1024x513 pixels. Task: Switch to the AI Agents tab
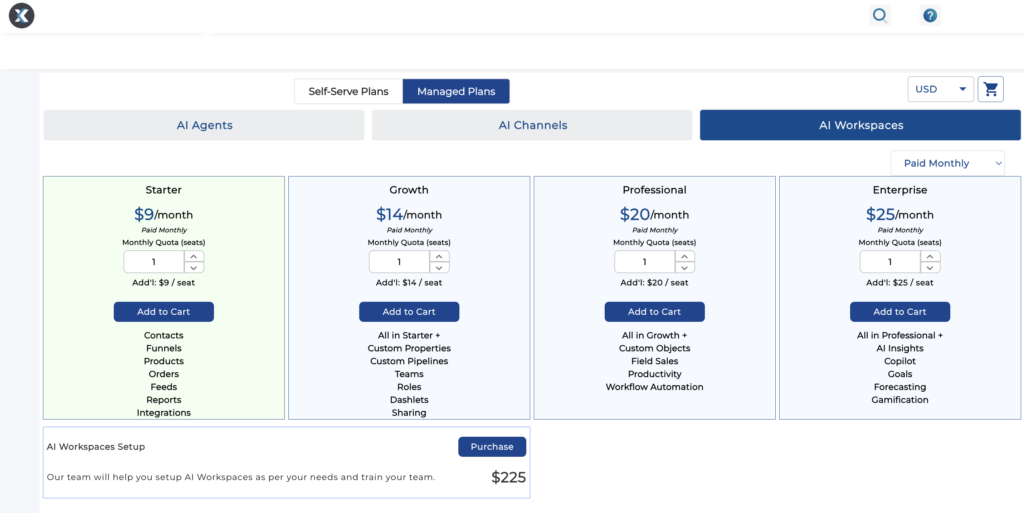point(204,125)
